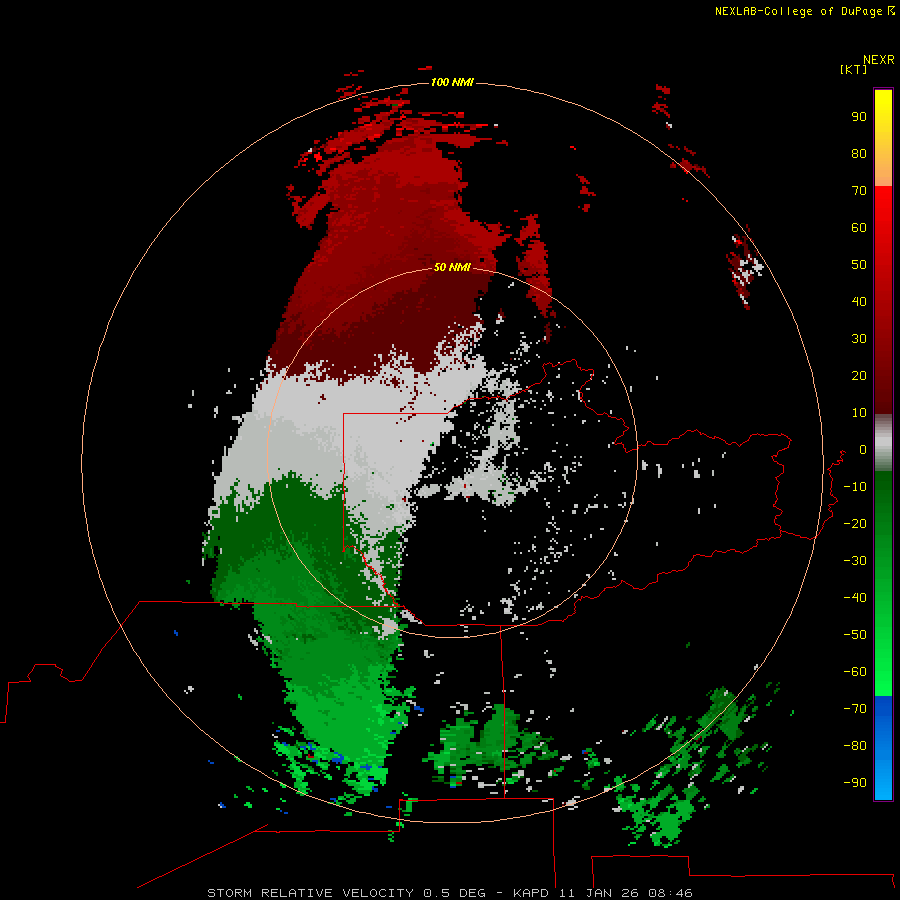Click the 50 NMI range ring label
Image resolution: width=900 pixels, height=900 pixels.
(x=452, y=267)
